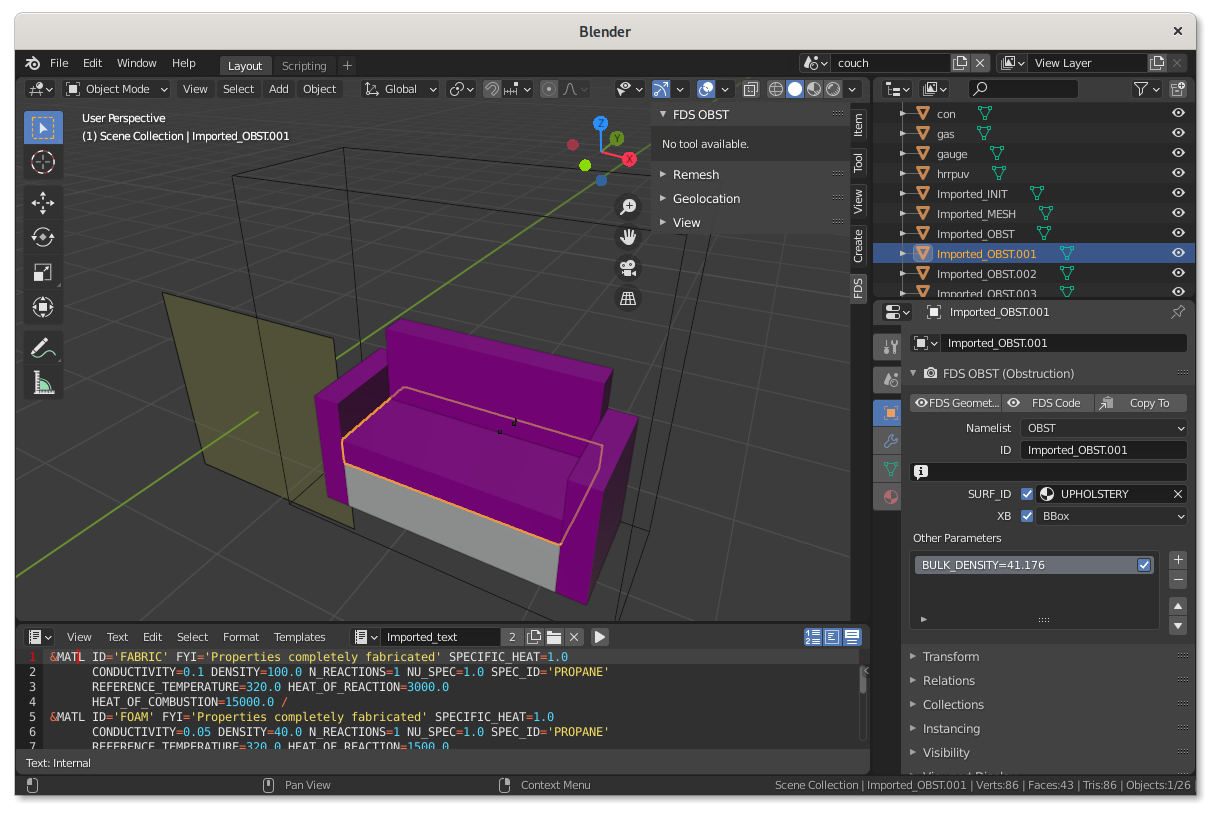The height and width of the screenshot is (814, 1215).
Task: Hide the gauge object in outliner
Action: [x=1178, y=154]
